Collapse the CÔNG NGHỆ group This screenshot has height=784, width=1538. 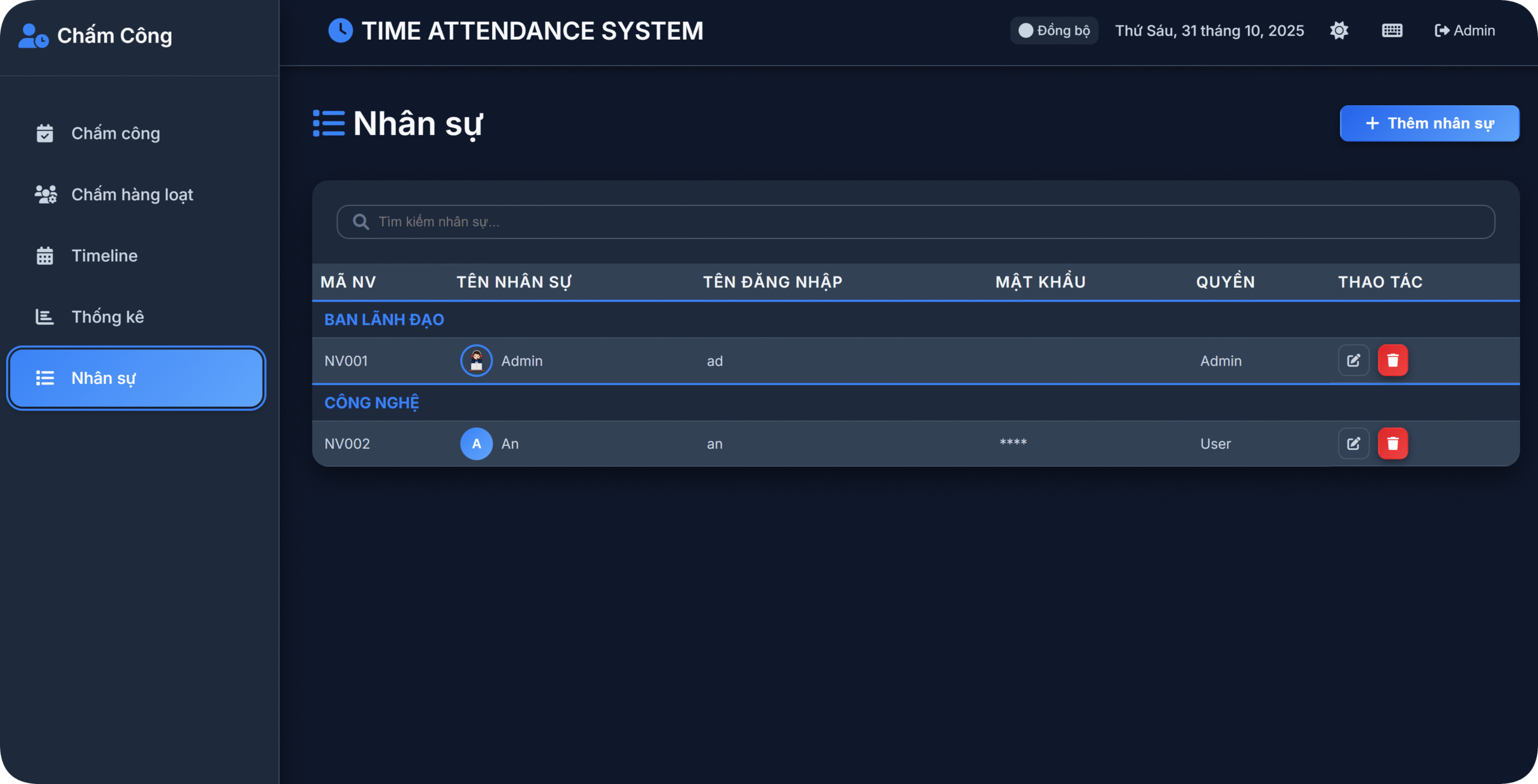[372, 403]
